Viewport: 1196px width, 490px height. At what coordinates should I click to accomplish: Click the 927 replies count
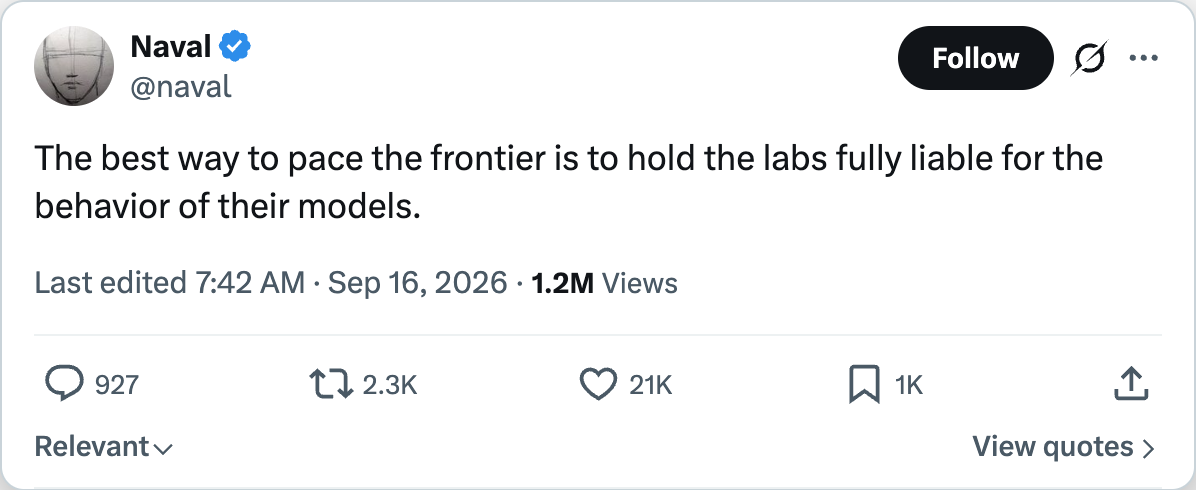116,385
